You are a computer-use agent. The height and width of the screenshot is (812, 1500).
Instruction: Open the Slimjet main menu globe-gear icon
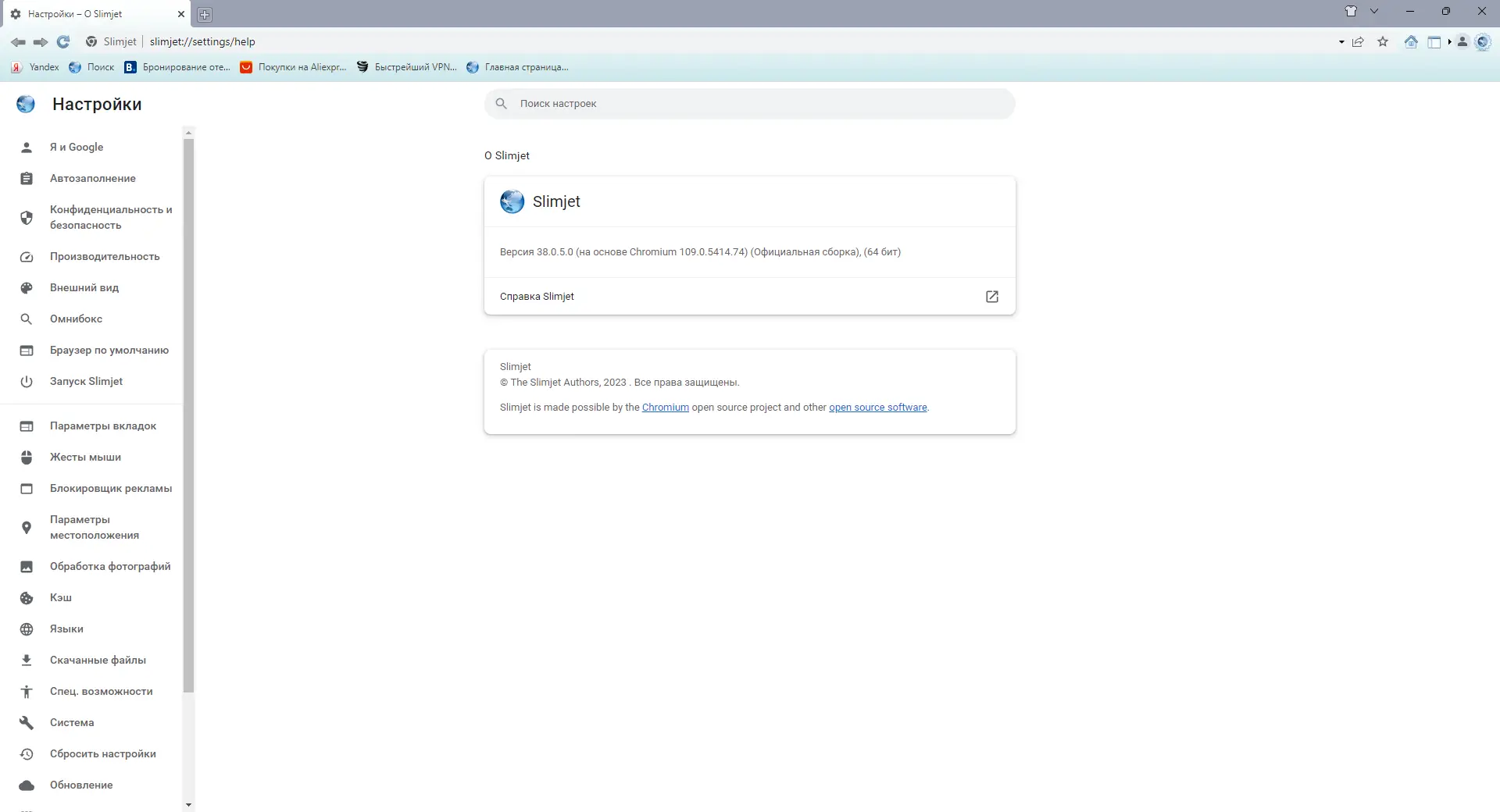pyautogui.click(x=1483, y=42)
